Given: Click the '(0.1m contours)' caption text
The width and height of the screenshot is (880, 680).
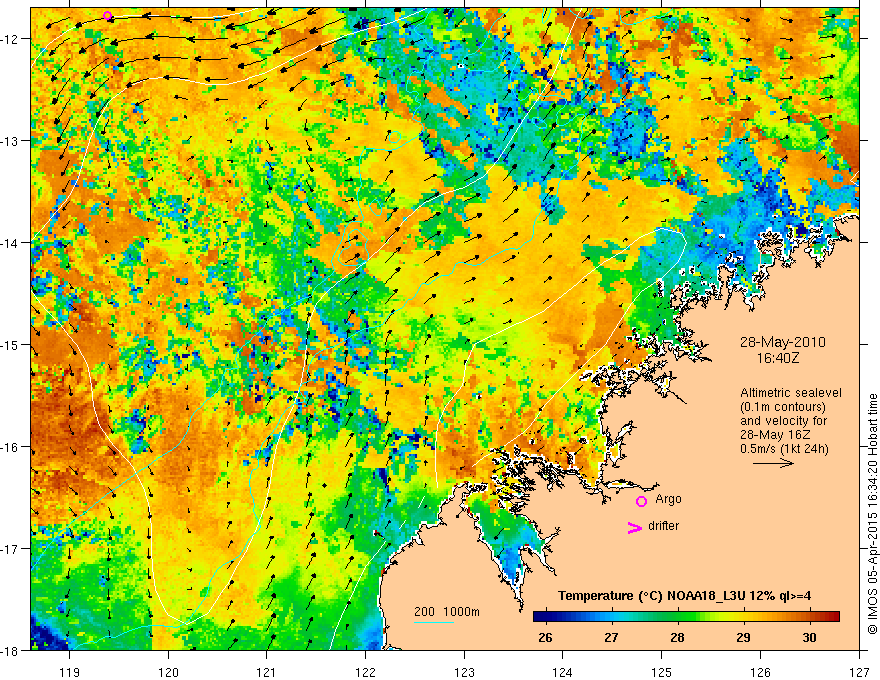Looking at the screenshot, I should [783, 407].
